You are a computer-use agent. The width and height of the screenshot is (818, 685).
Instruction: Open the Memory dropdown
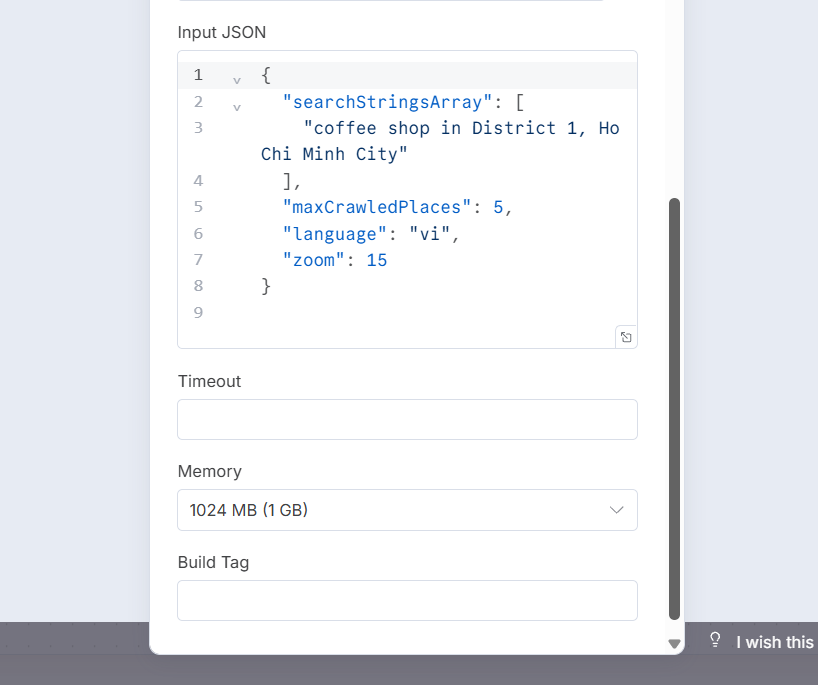coord(407,510)
